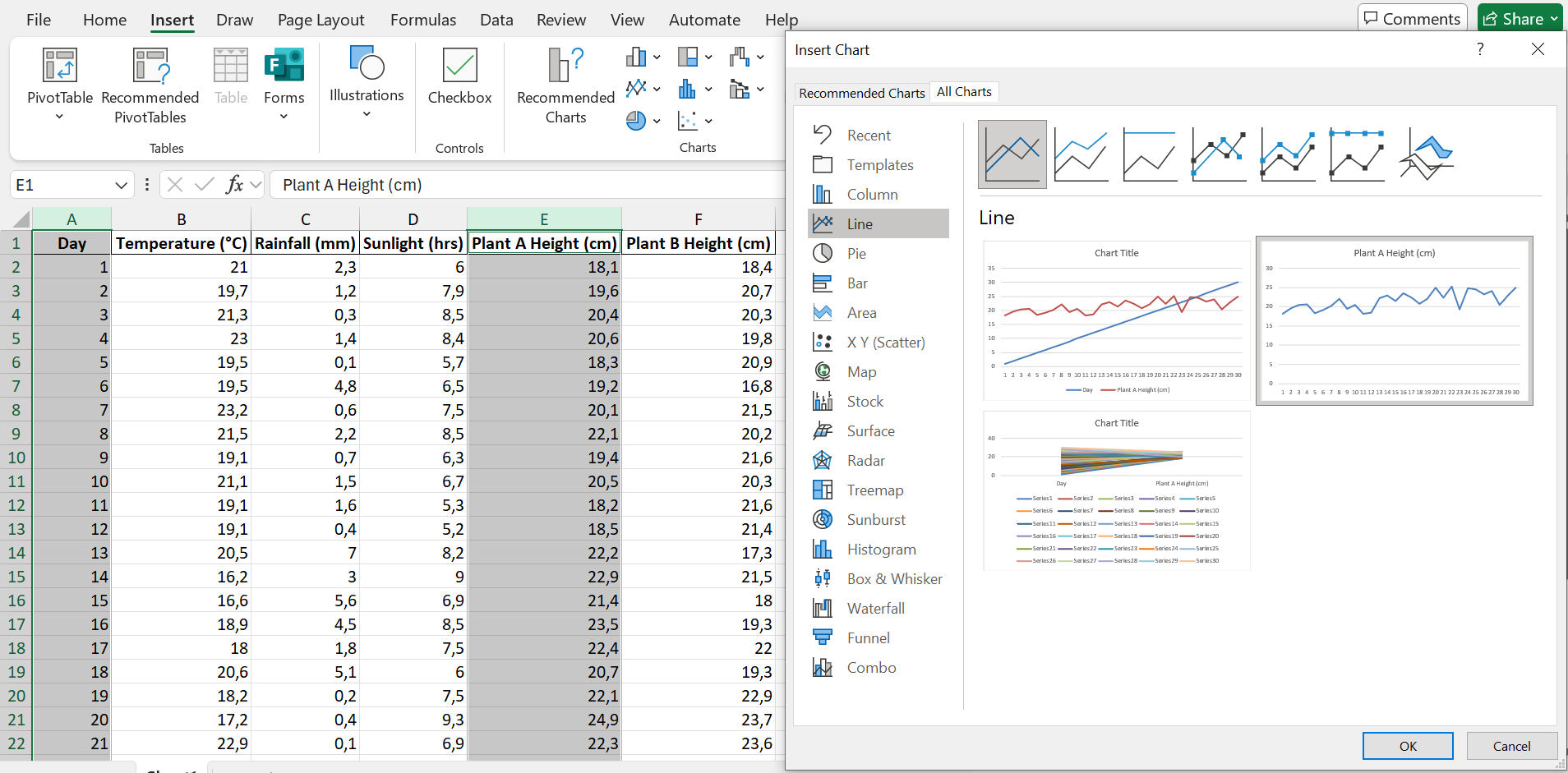Cancel the Insert Chart dialog
1568x773 pixels.
(1511, 746)
